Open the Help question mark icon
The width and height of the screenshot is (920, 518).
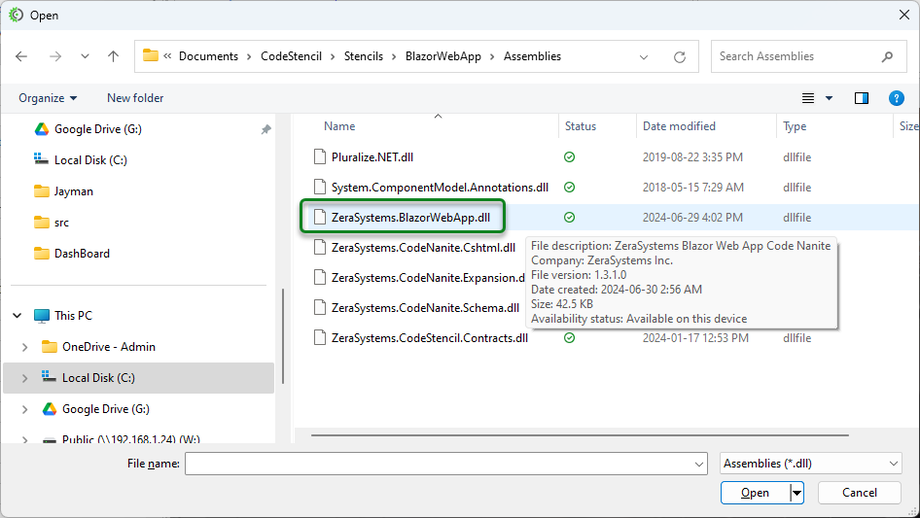pos(896,98)
